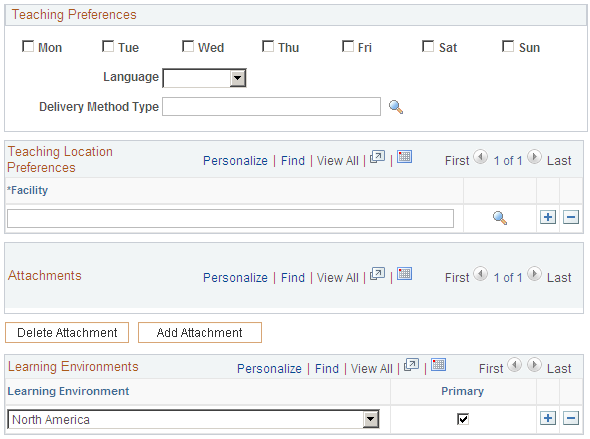Uncheck Primary for North America
The width and height of the screenshot is (590, 439).
pyautogui.click(x=463, y=419)
